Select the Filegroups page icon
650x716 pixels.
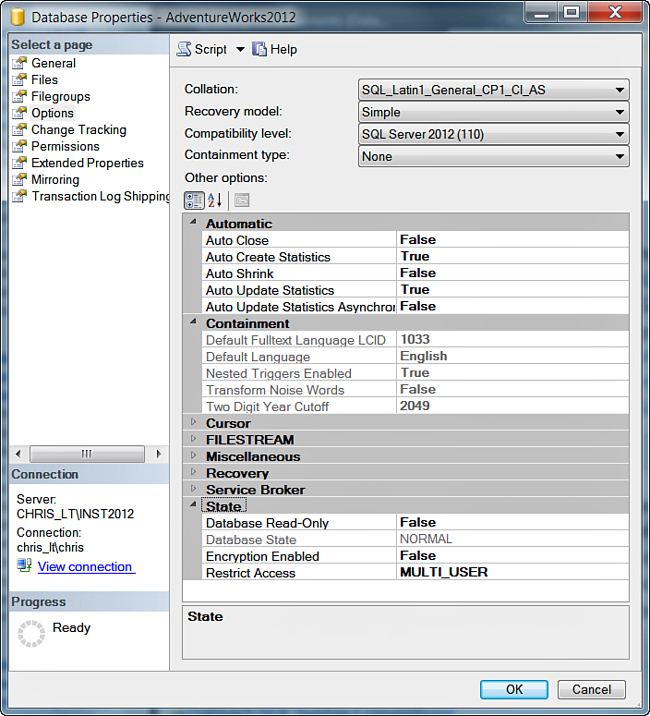point(19,97)
